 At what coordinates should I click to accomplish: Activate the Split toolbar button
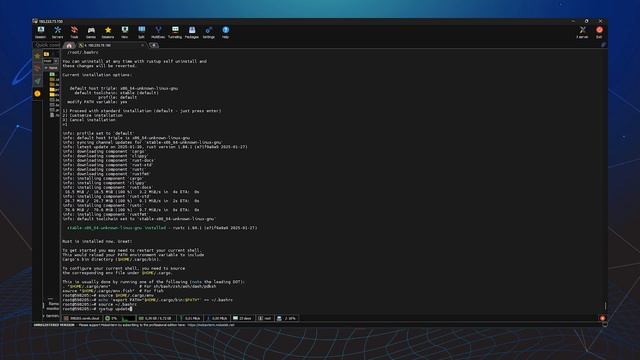(x=142, y=32)
